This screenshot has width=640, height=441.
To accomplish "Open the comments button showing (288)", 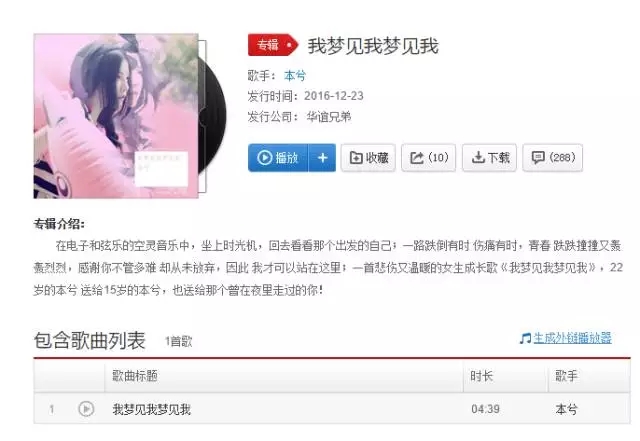I will point(553,158).
